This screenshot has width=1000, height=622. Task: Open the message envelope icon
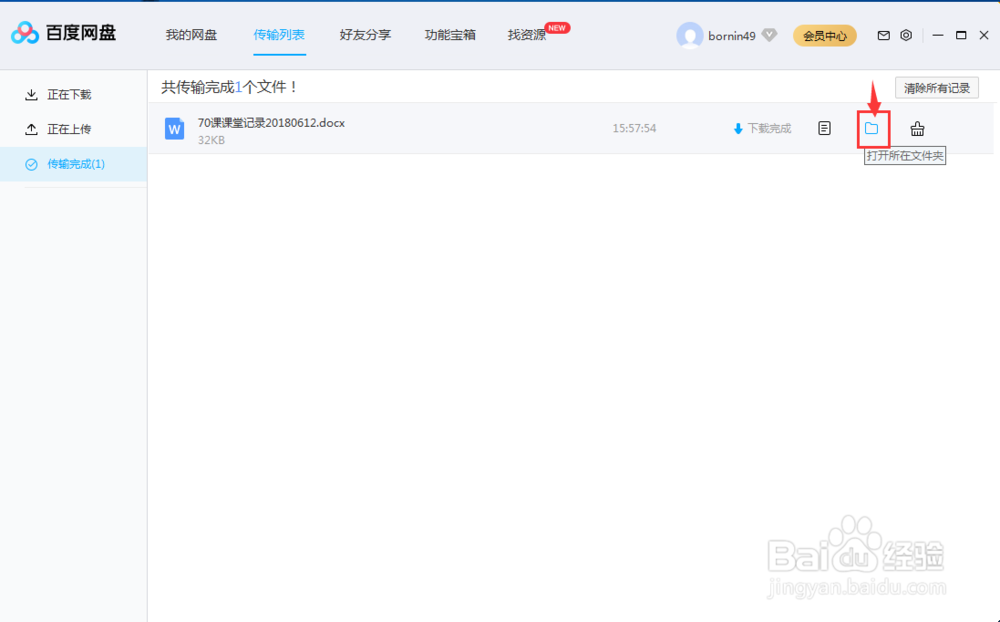883,34
